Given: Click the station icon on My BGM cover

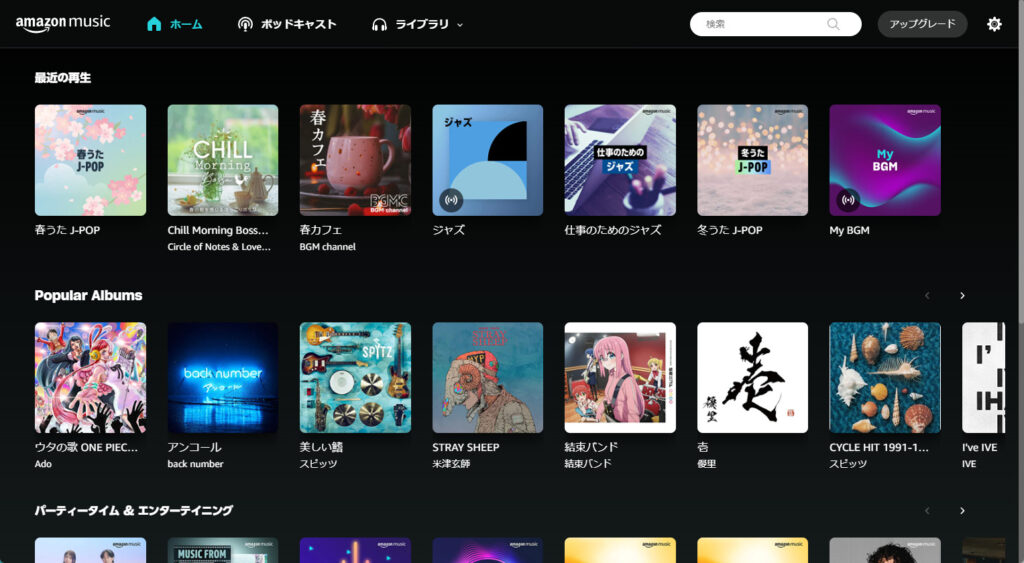Looking at the screenshot, I should (848, 200).
